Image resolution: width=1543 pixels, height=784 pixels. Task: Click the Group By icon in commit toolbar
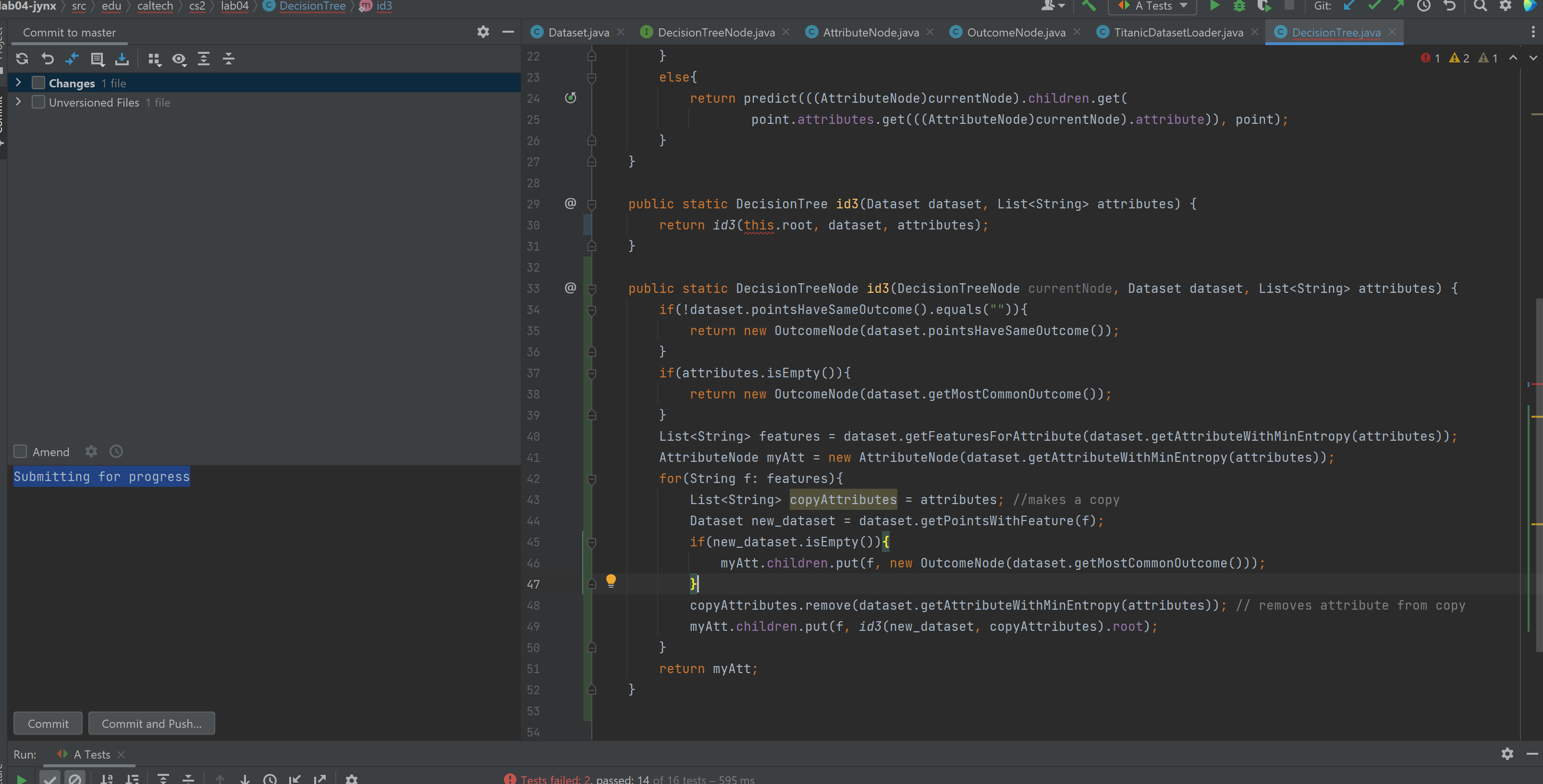(x=154, y=59)
